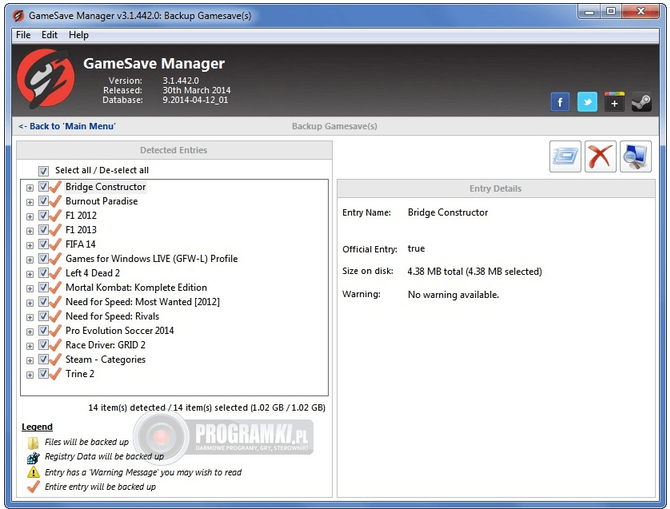Uncheck the Mortal Kombat: Komplete Edition checkbox
670x509 pixels.
pyautogui.click(x=43, y=287)
